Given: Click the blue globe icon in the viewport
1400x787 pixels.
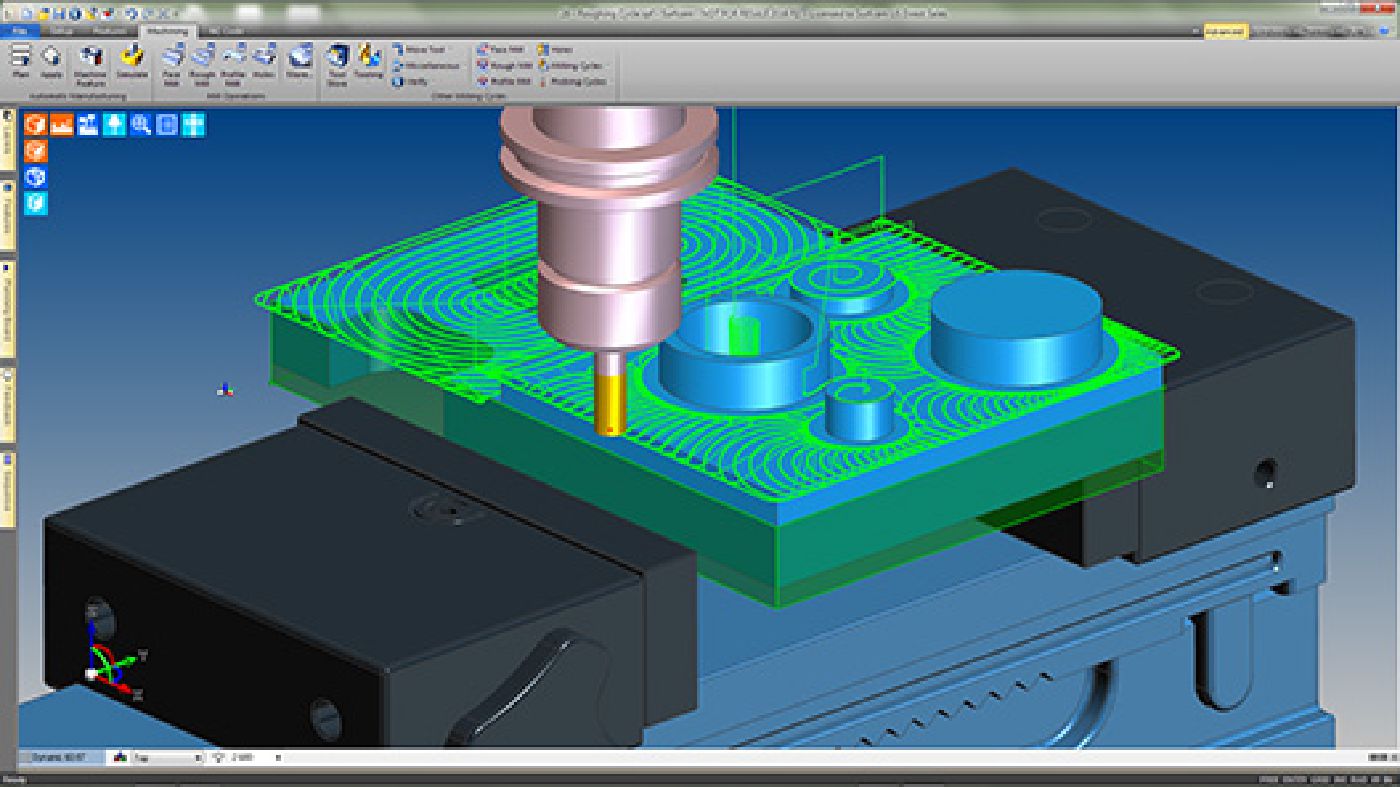Looking at the screenshot, I should tap(36, 177).
